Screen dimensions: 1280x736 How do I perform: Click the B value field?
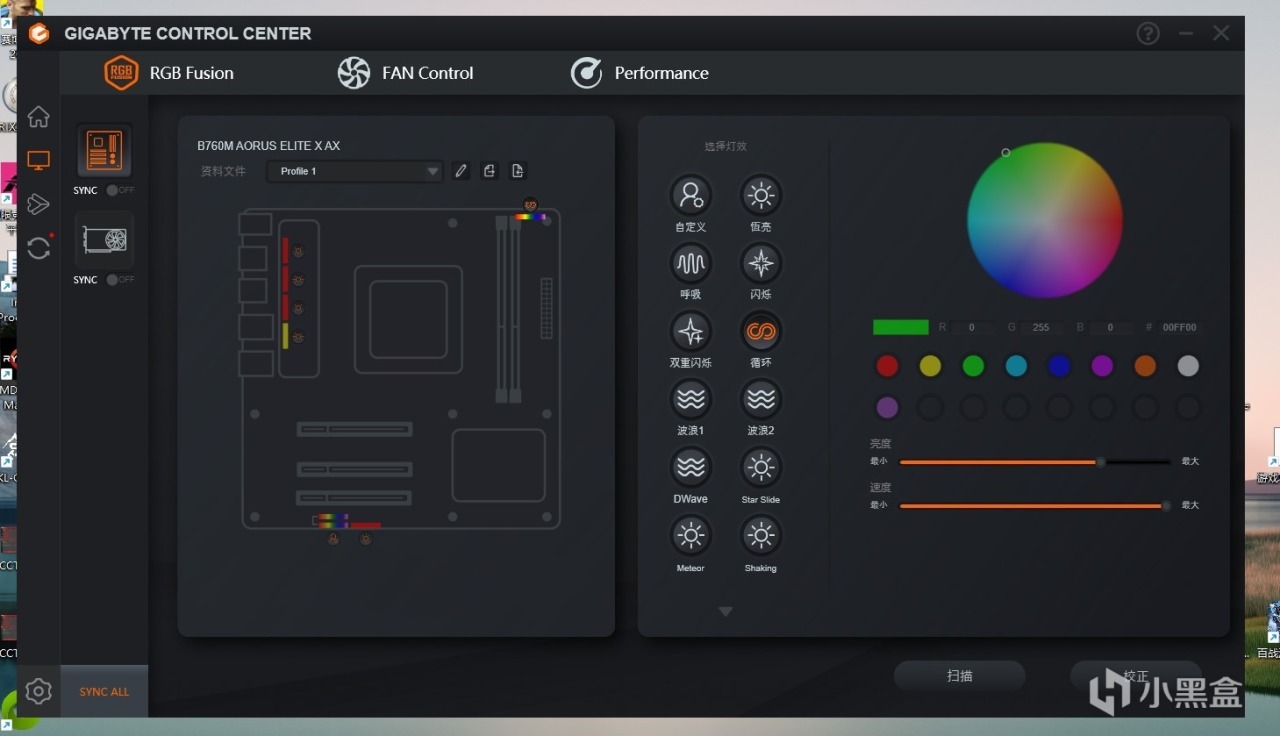pyautogui.click(x=1110, y=327)
